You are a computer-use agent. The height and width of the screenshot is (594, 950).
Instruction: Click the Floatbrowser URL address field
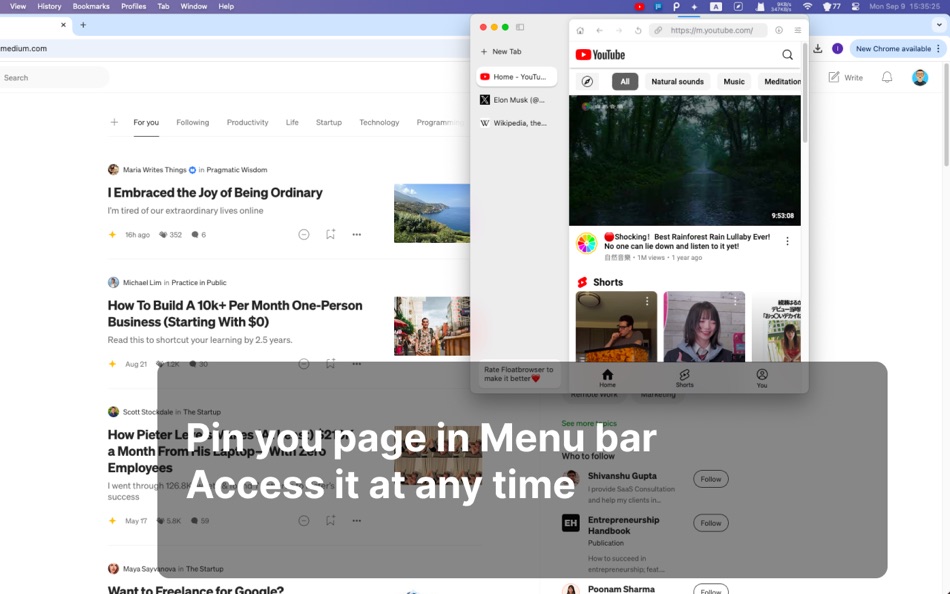click(708, 30)
